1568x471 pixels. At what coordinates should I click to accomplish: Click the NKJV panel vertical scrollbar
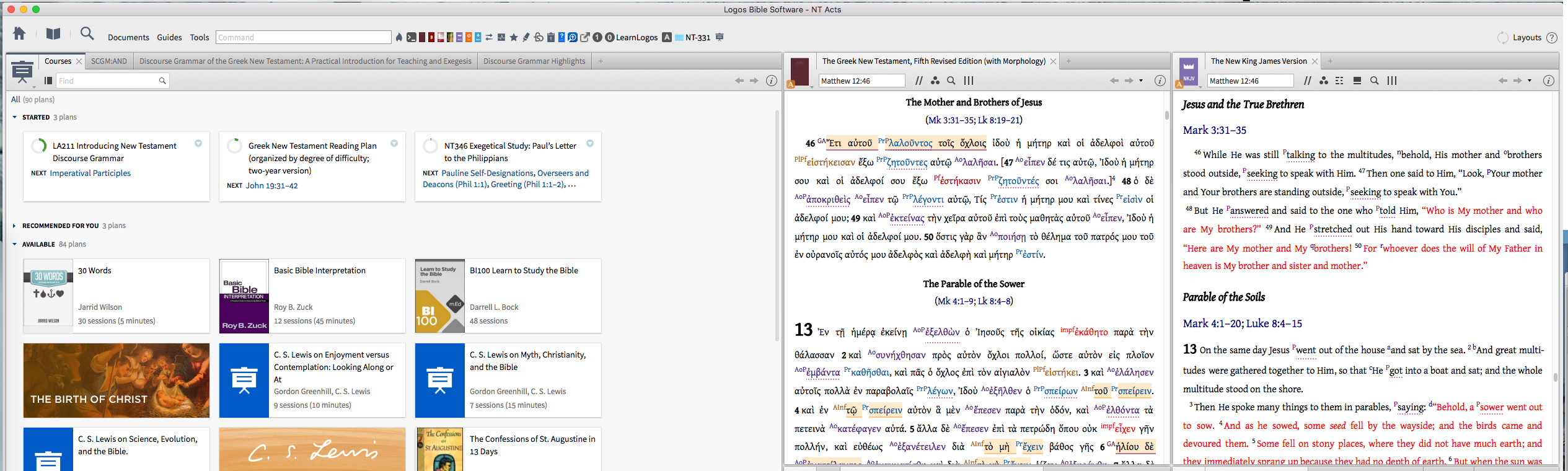coord(1555,377)
